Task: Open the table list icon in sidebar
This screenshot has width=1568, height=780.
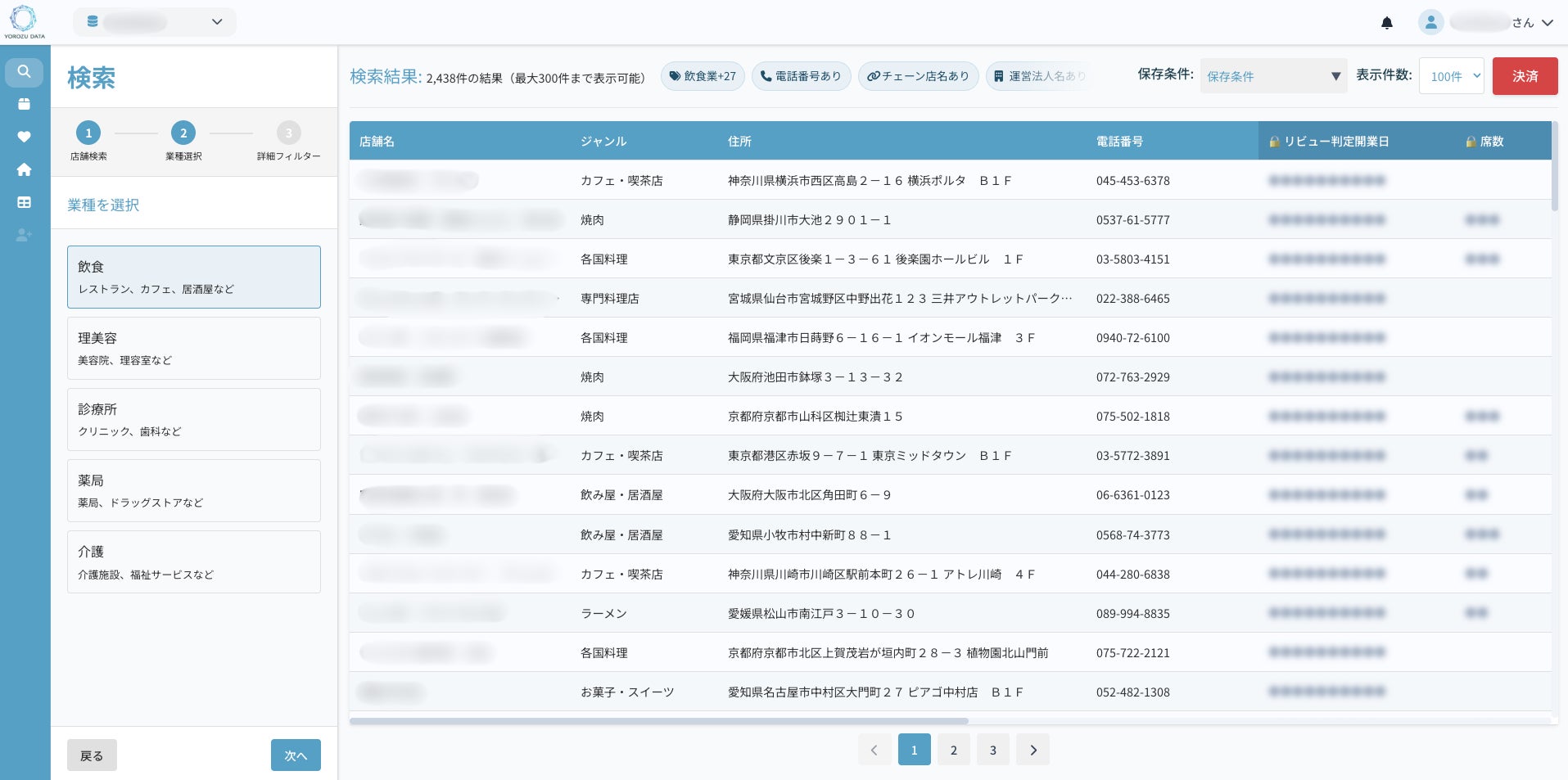Action: point(25,202)
